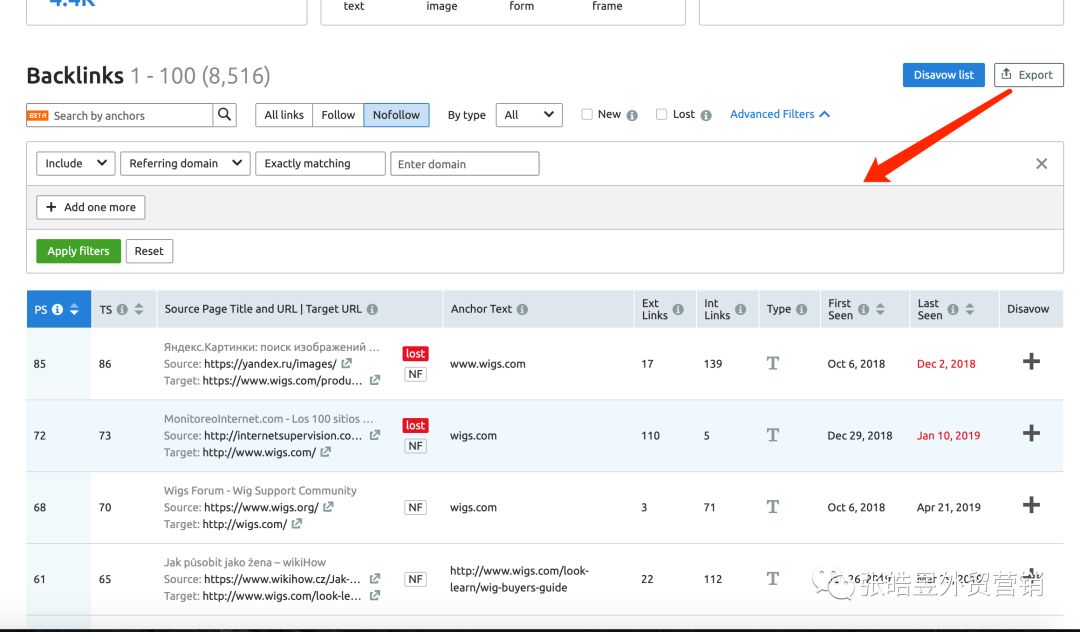Close the advanced filter row with X
The image size is (1080, 632).
click(x=1041, y=164)
